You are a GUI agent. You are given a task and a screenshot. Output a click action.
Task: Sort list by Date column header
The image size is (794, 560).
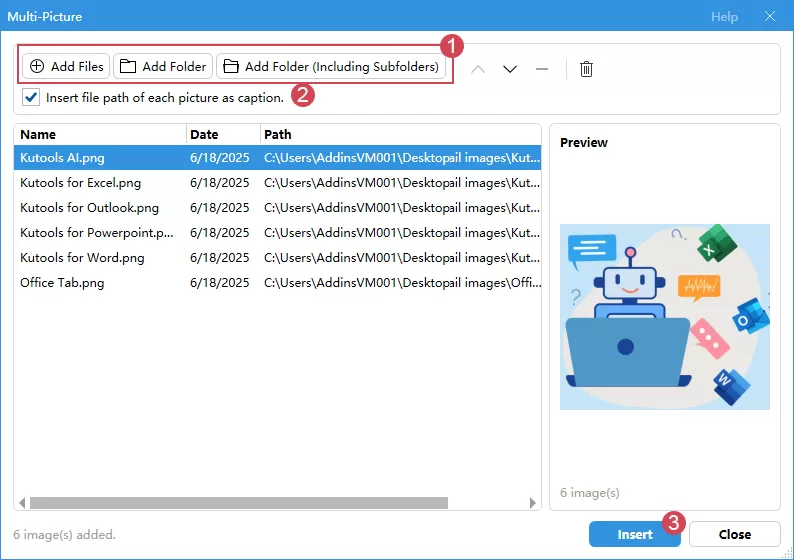point(223,135)
